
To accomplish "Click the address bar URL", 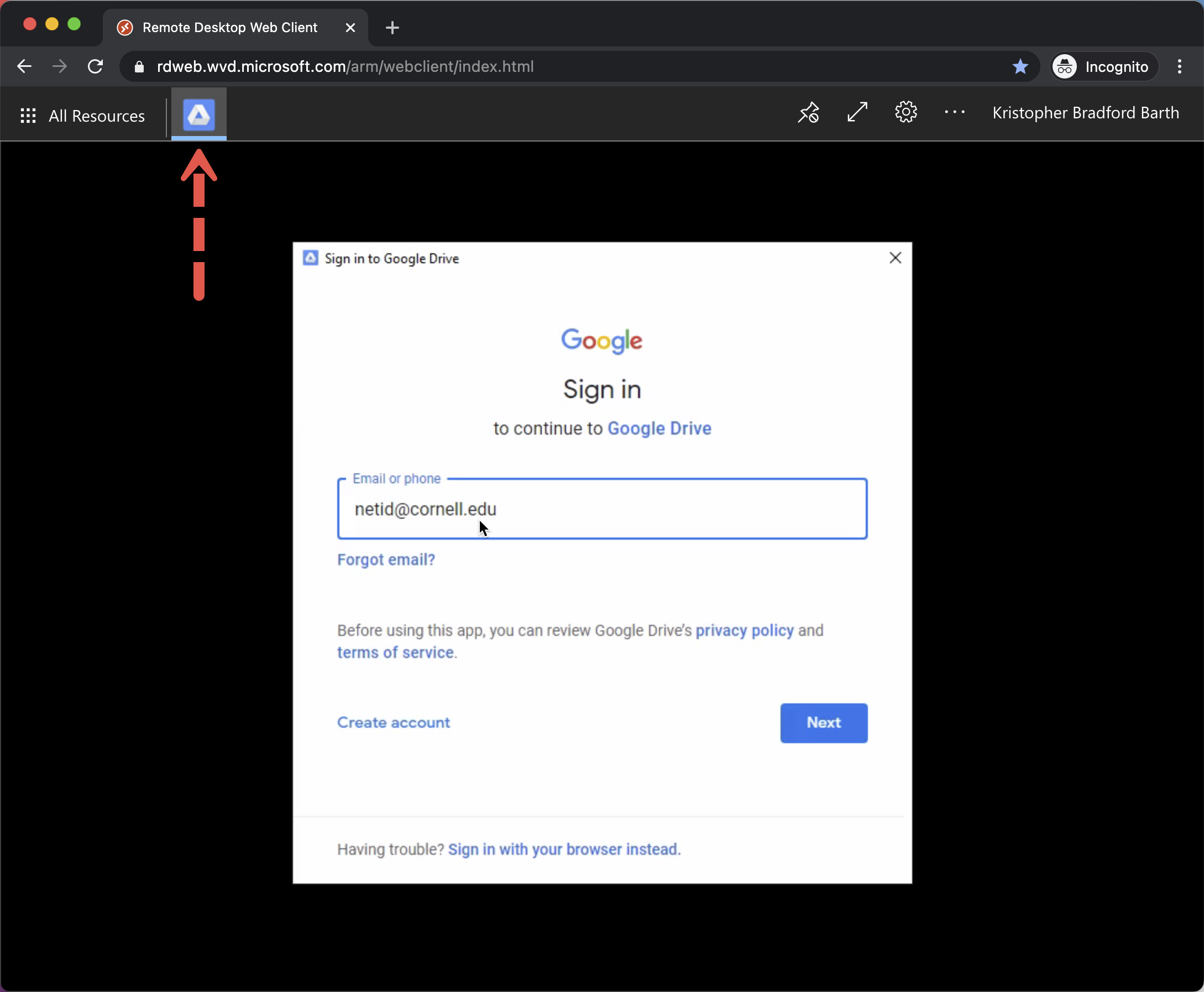I will 345,66.
